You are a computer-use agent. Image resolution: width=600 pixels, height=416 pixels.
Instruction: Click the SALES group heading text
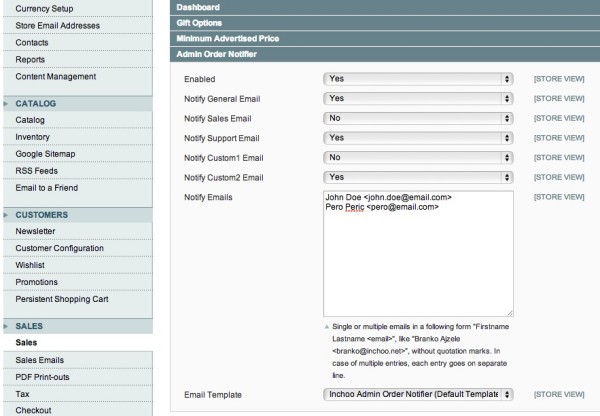pos(29,326)
